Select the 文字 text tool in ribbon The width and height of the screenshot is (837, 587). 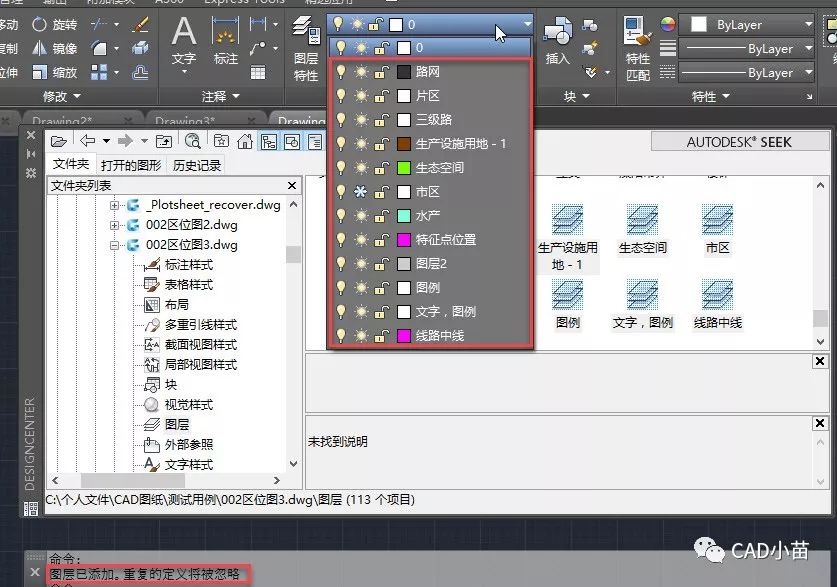[x=184, y=38]
